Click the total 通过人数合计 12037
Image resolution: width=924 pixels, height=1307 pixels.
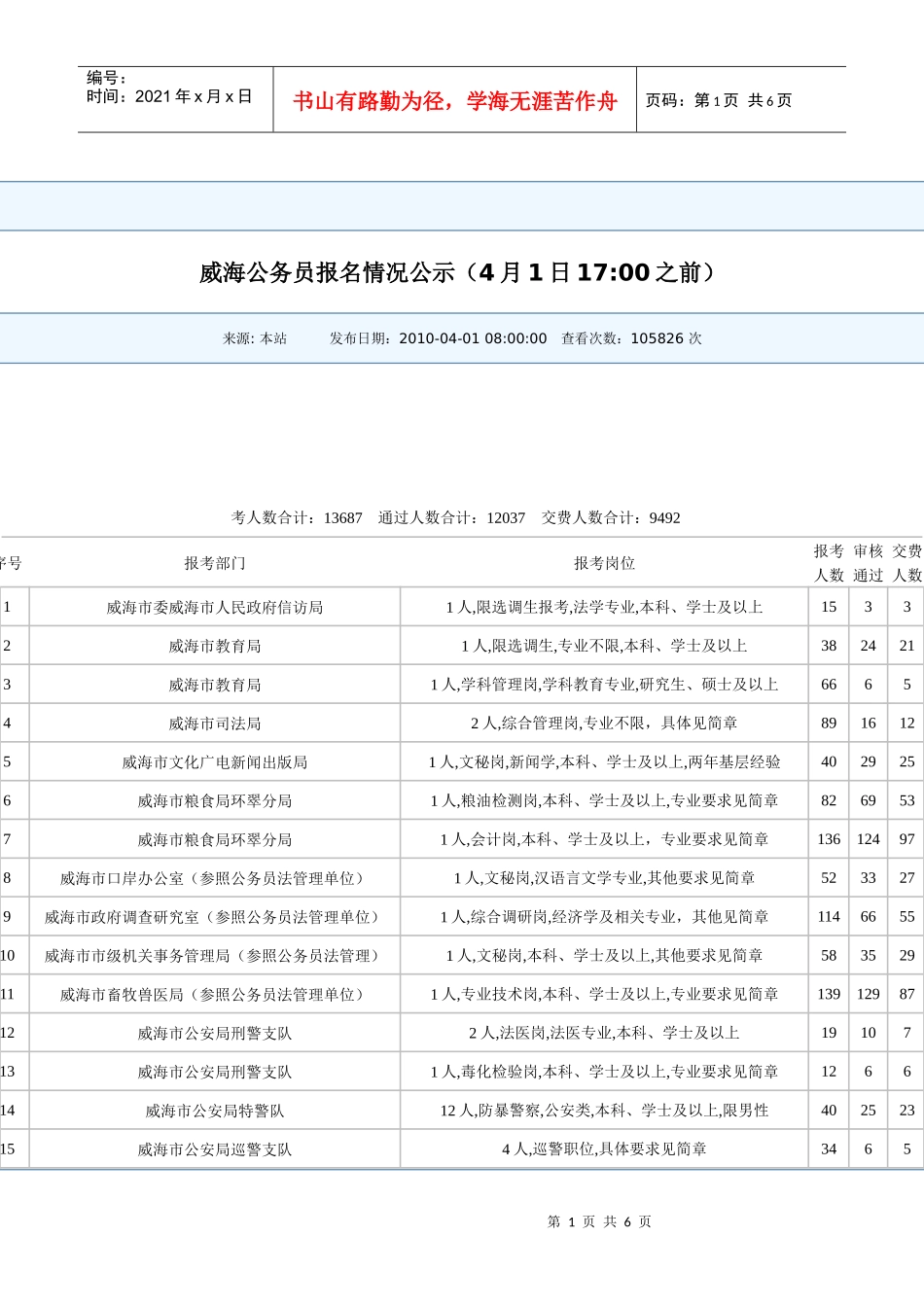coord(451,517)
